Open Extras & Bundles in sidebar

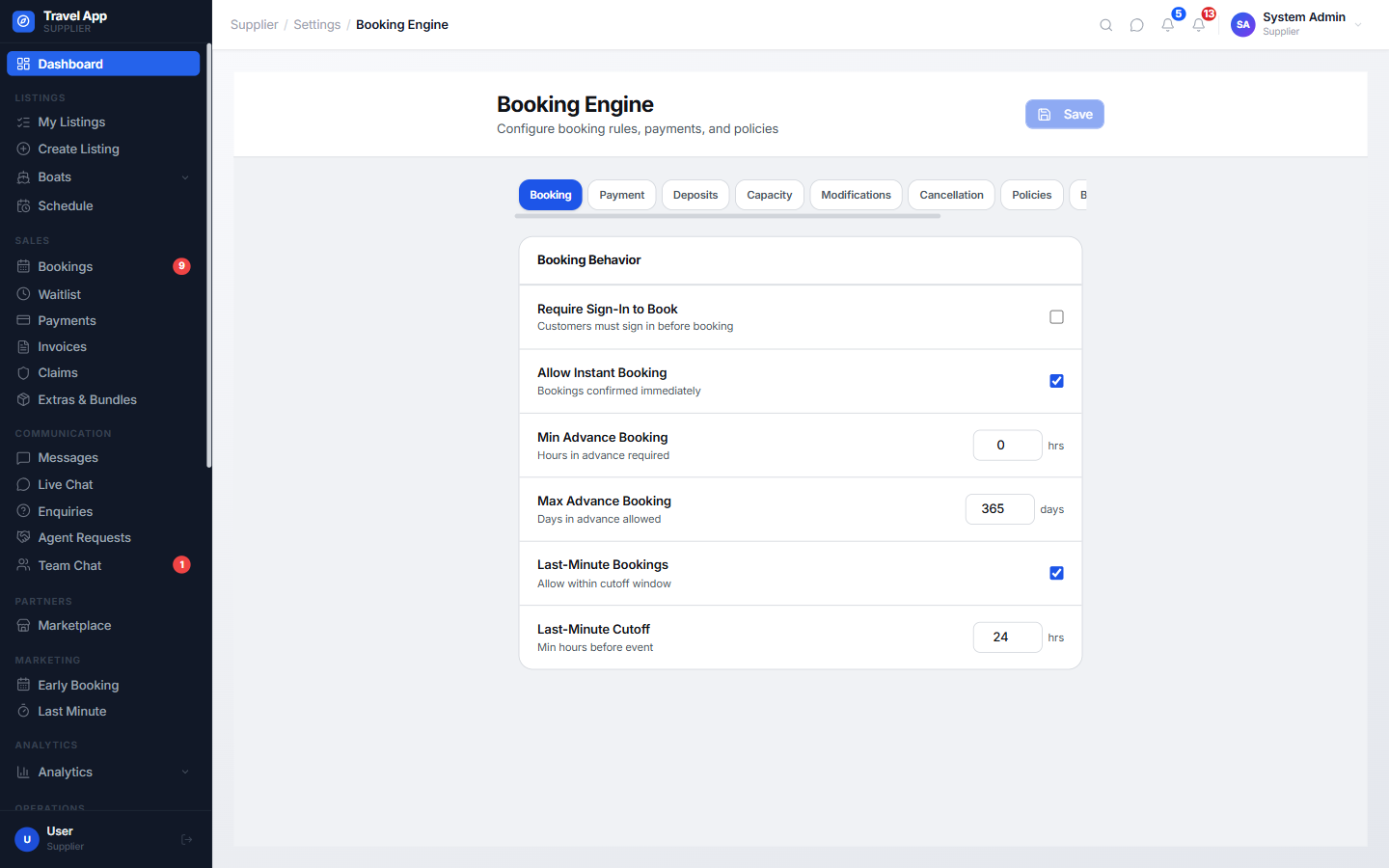(x=103, y=400)
